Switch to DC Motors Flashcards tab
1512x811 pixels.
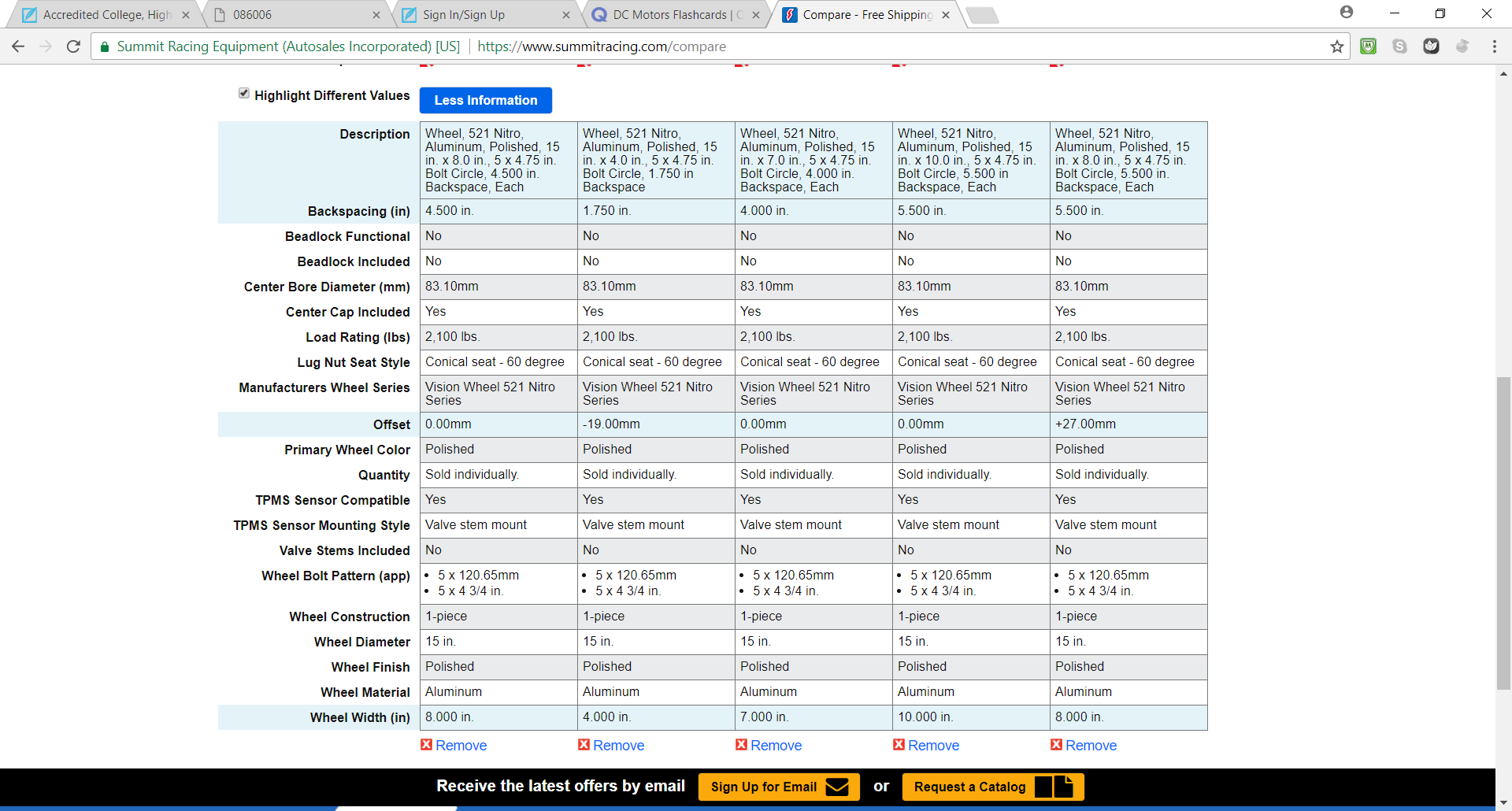tap(669, 15)
